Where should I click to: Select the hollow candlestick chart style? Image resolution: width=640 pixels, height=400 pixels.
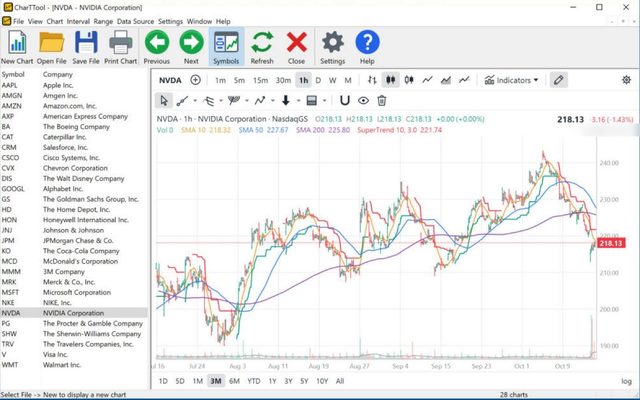click(409, 80)
